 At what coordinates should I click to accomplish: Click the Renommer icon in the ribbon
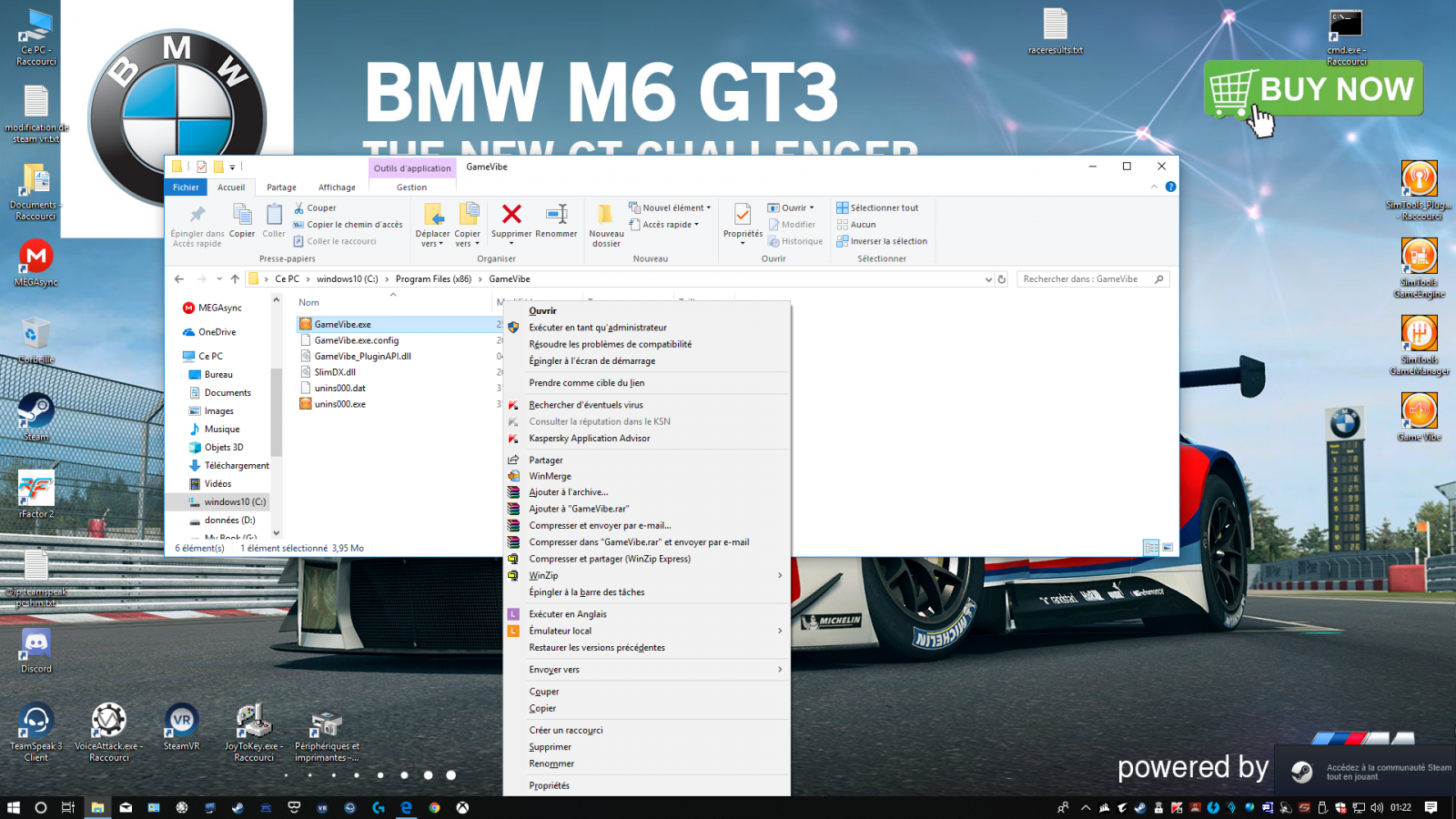tap(556, 216)
